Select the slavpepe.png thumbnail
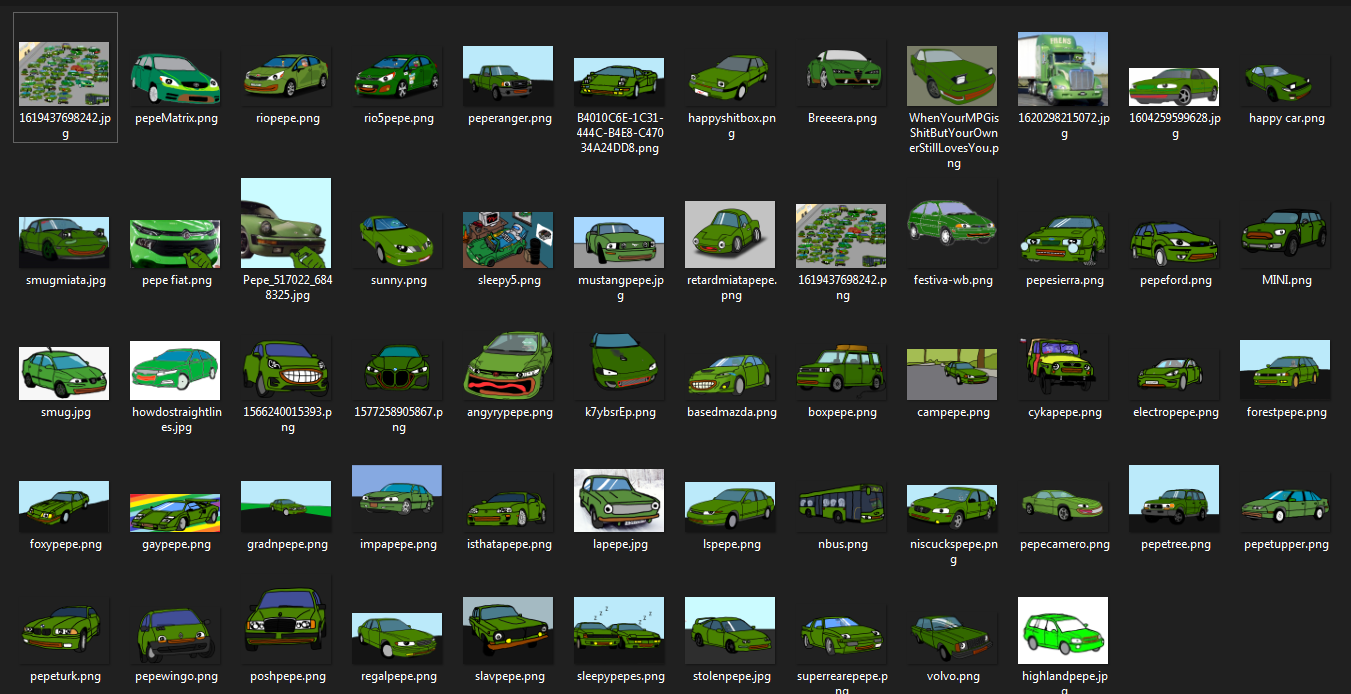The height and width of the screenshot is (694, 1351). [508, 630]
